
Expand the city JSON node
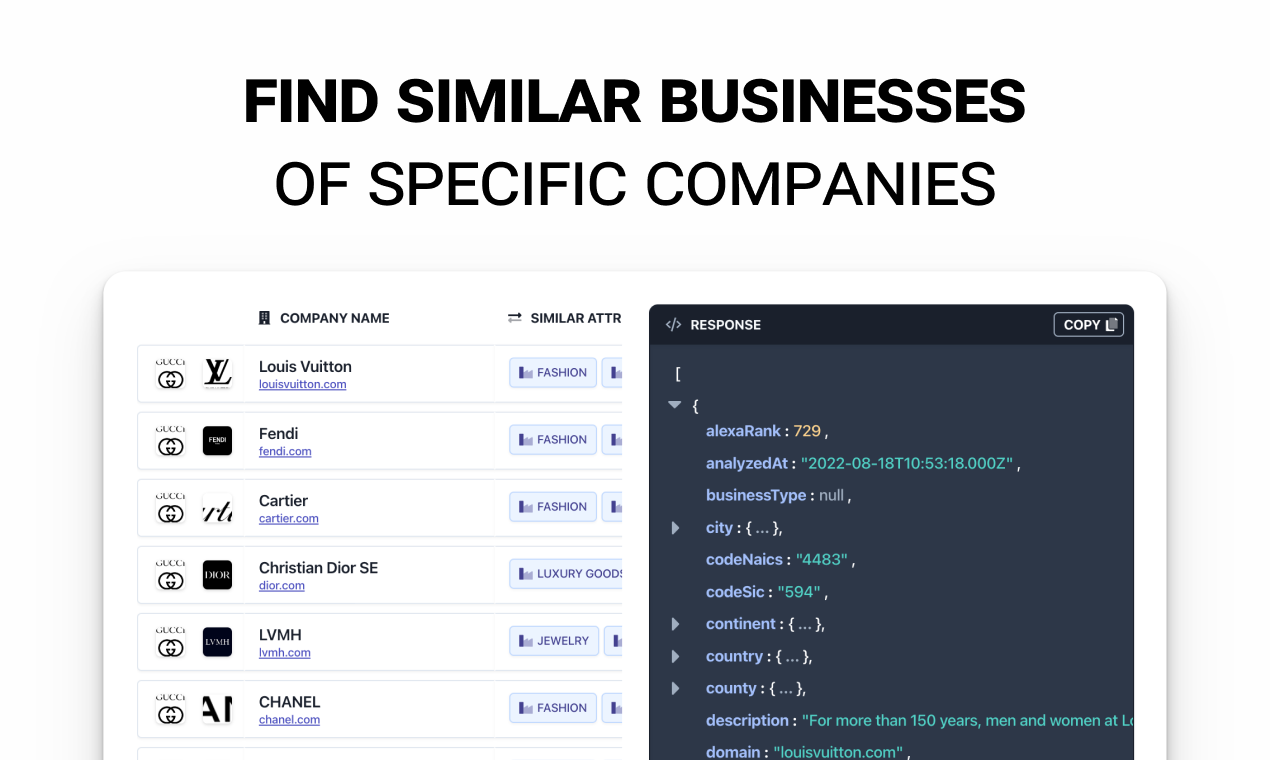point(675,528)
